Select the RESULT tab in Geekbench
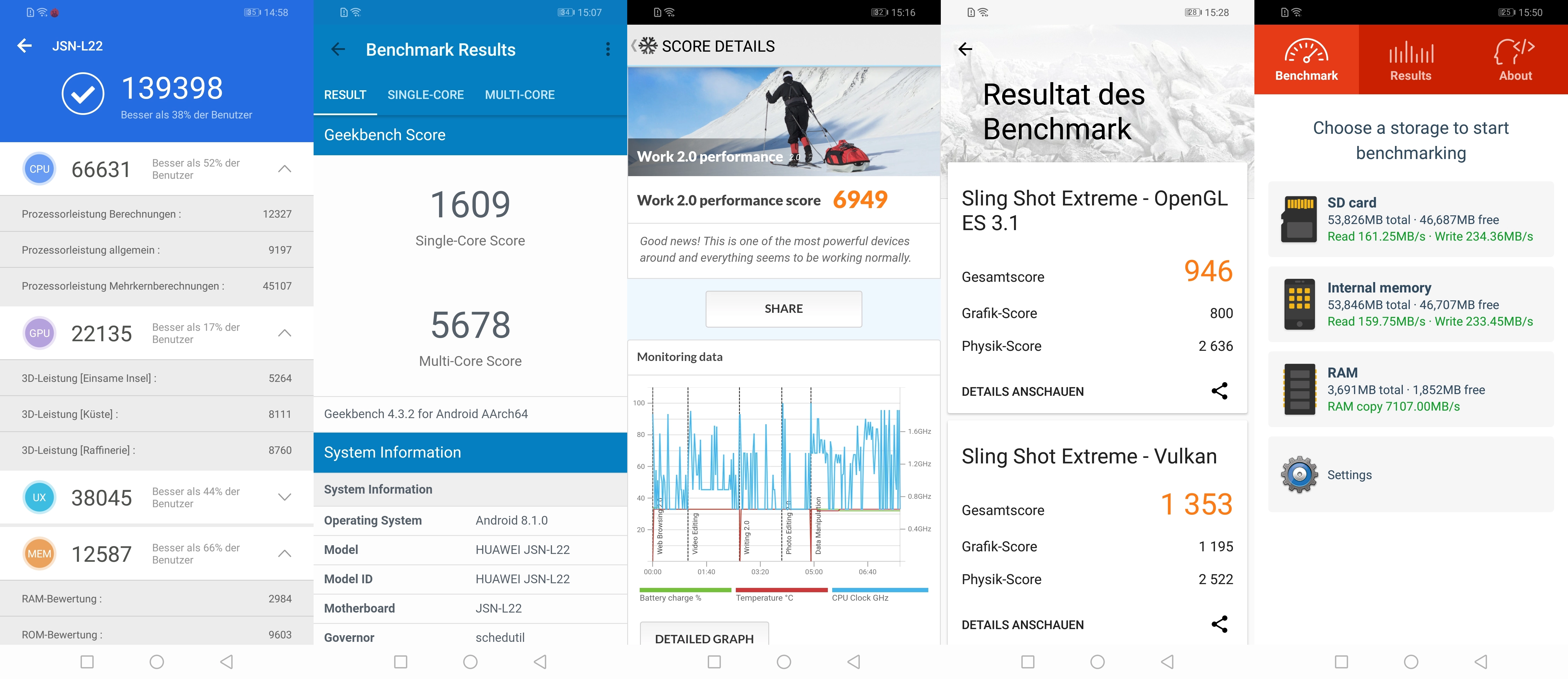This screenshot has height=679, width=1568. (345, 95)
